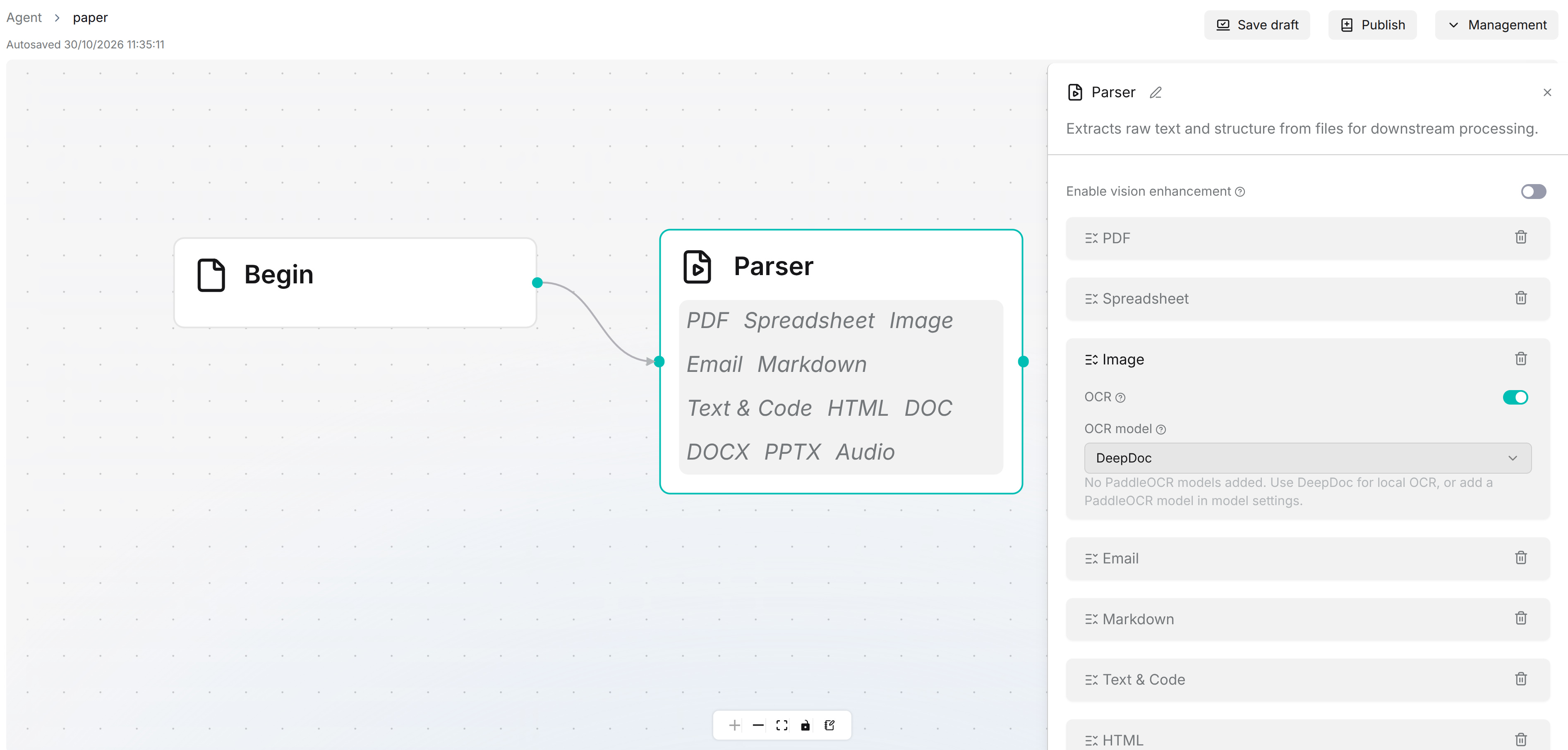Click the Autosaved timestamp text
The image size is (1568, 750).
(x=85, y=44)
